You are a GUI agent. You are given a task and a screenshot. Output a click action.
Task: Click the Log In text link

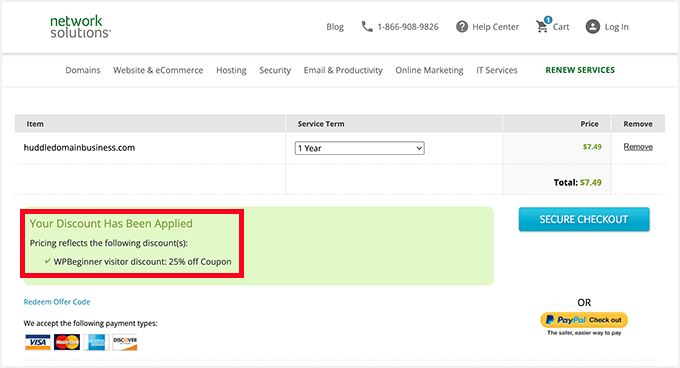(x=616, y=27)
